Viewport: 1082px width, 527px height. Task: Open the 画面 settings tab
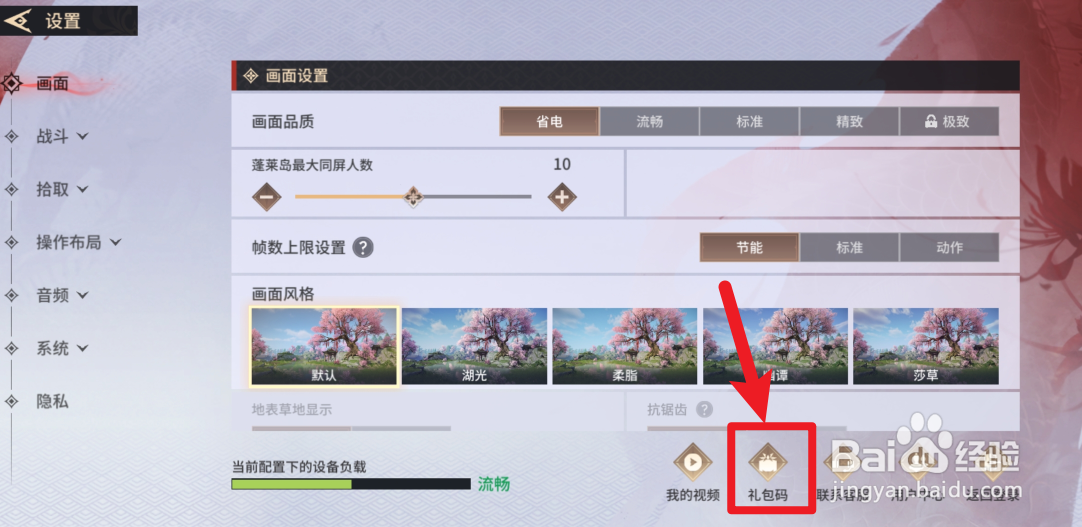52,84
